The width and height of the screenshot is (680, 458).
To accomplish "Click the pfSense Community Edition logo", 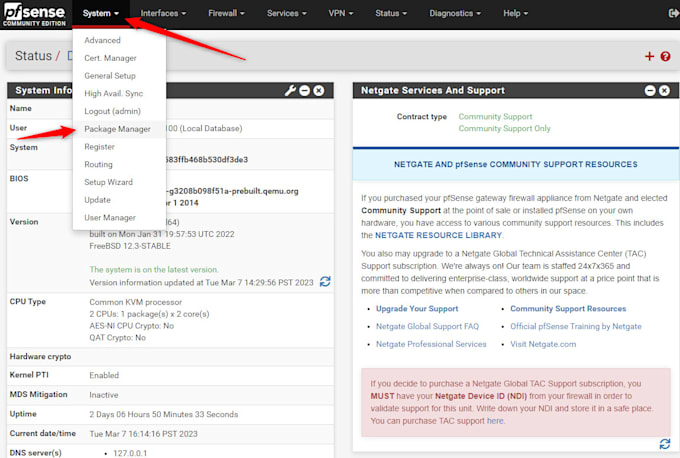I will tap(34, 14).
